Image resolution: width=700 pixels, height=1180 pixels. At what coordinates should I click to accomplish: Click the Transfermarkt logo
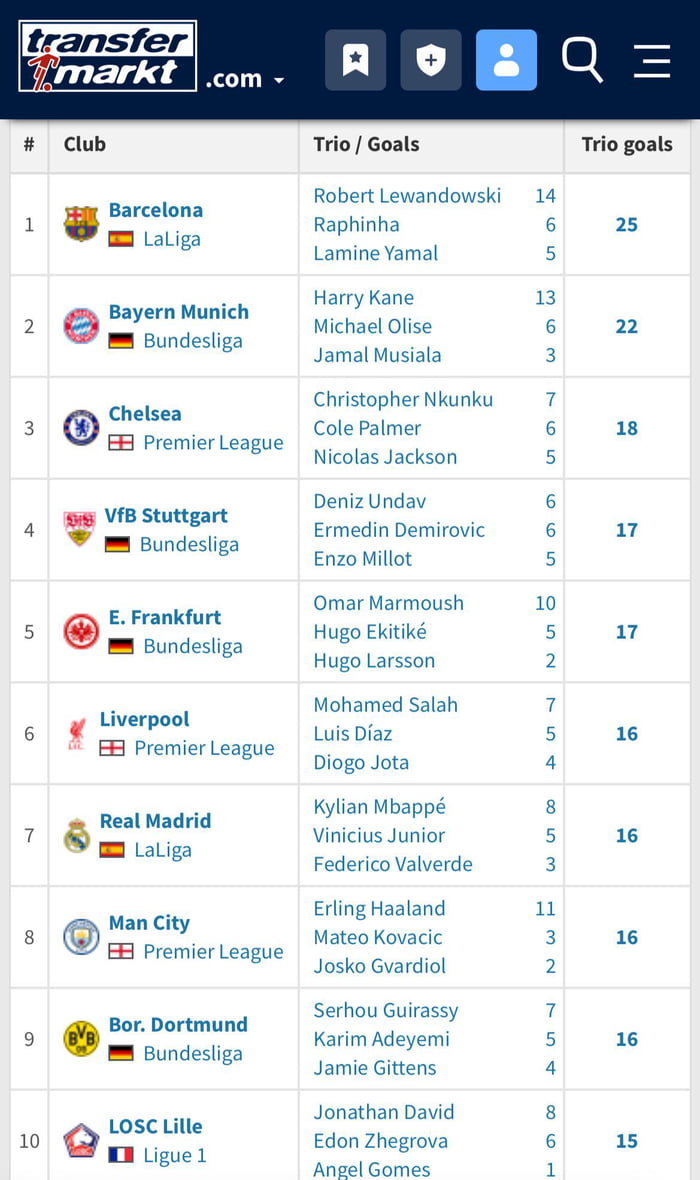pyautogui.click(x=106, y=55)
